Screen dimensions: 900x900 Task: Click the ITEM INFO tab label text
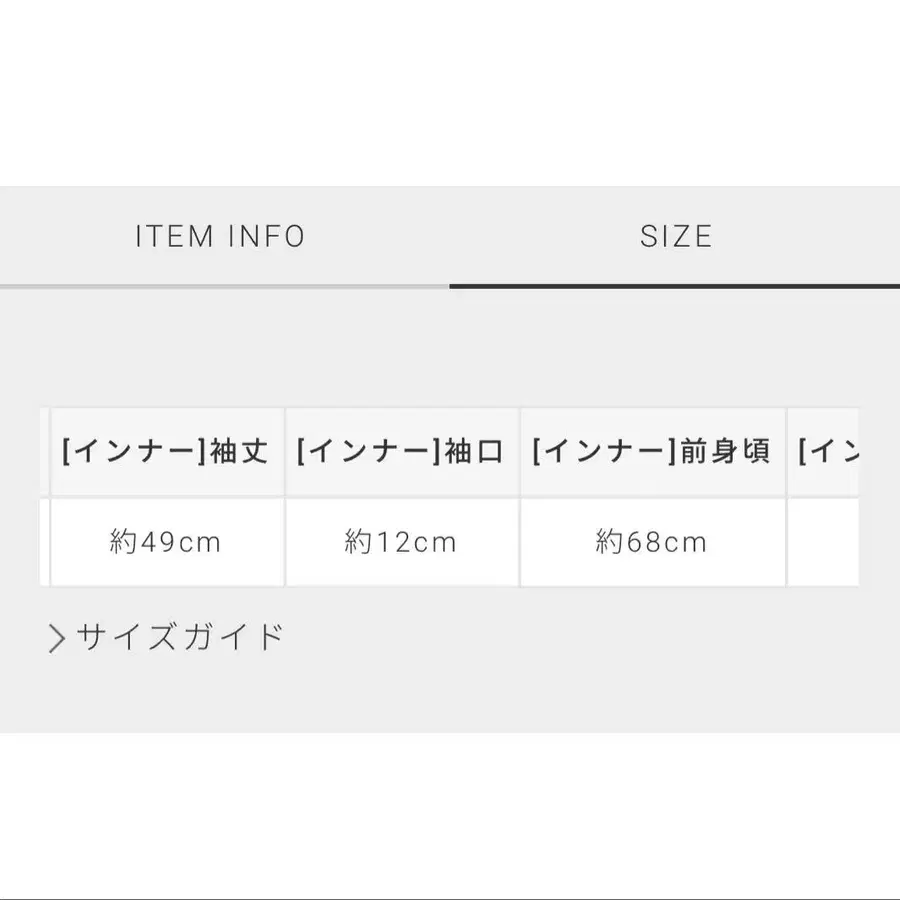point(218,236)
